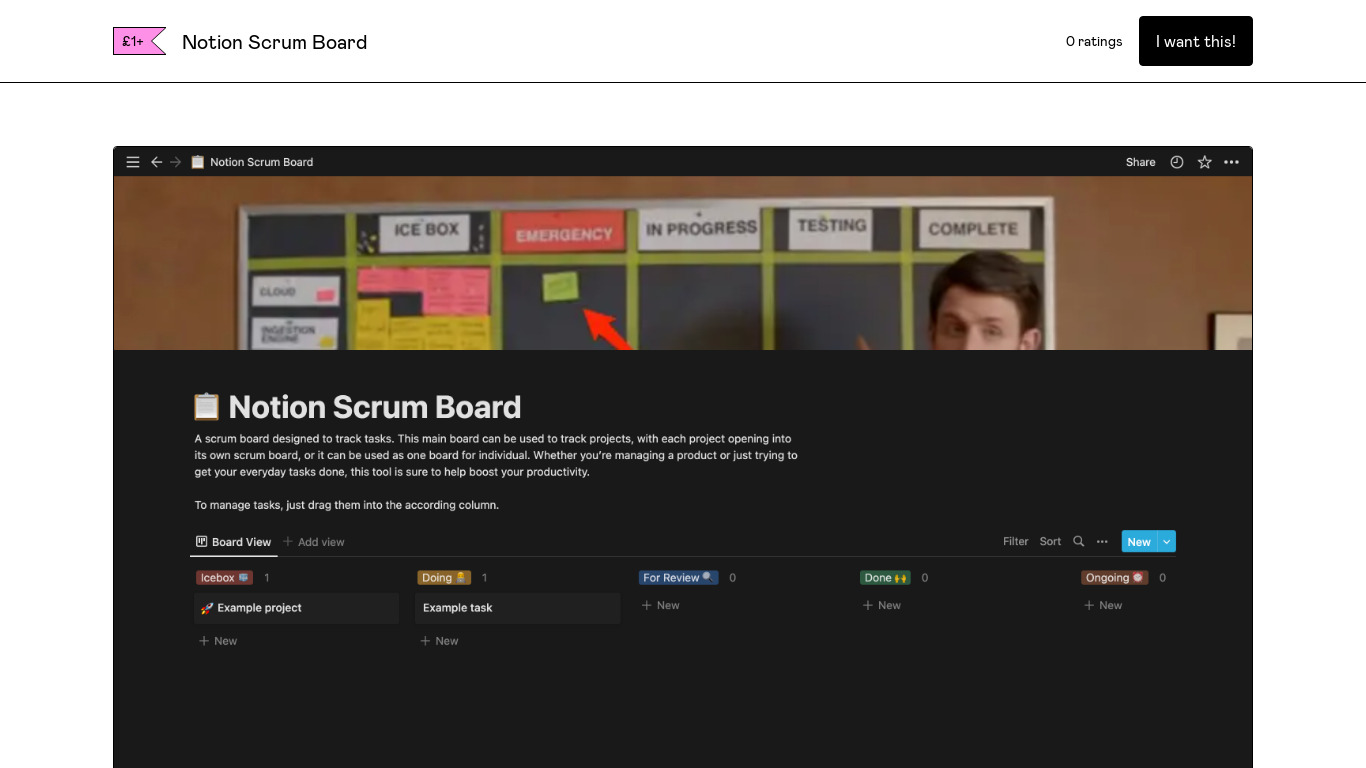Click Add view to create a view
This screenshot has width=1366, height=768.
tap(314, 542)
